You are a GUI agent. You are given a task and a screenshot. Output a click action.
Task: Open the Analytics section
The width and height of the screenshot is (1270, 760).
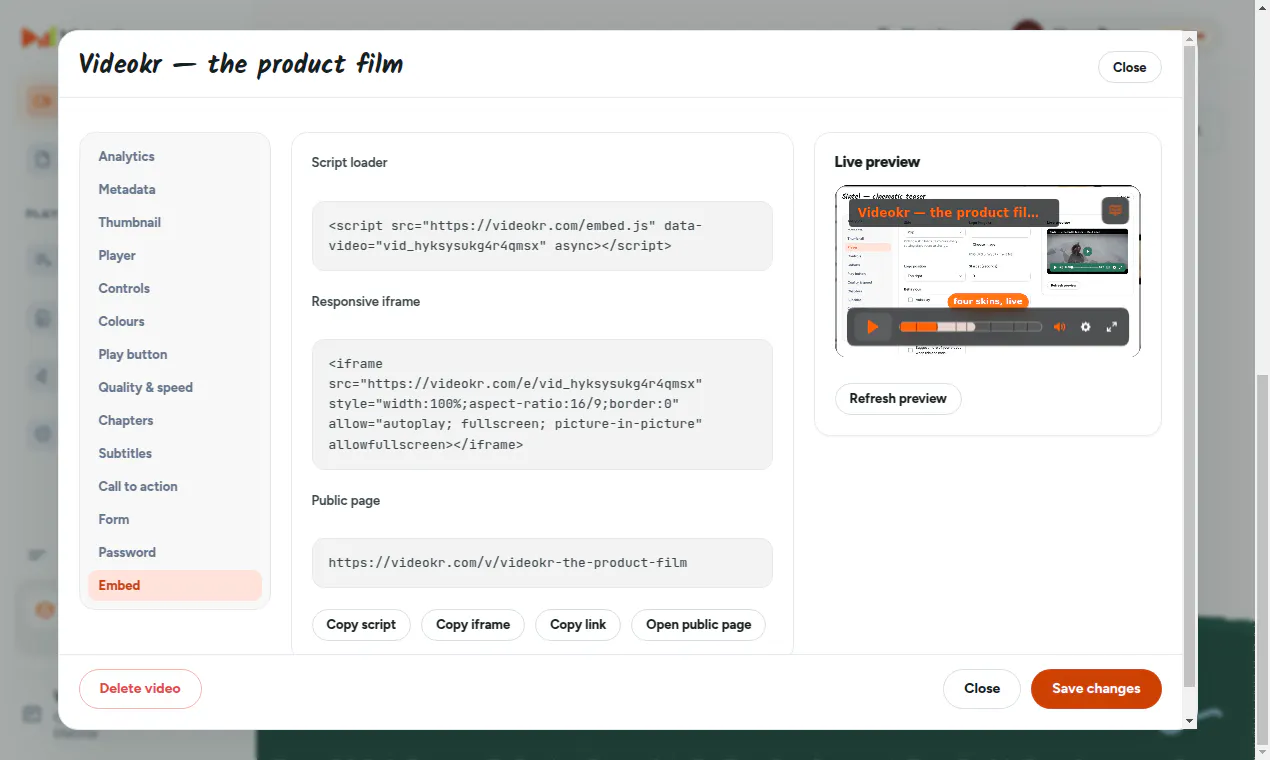pos(175,156)
